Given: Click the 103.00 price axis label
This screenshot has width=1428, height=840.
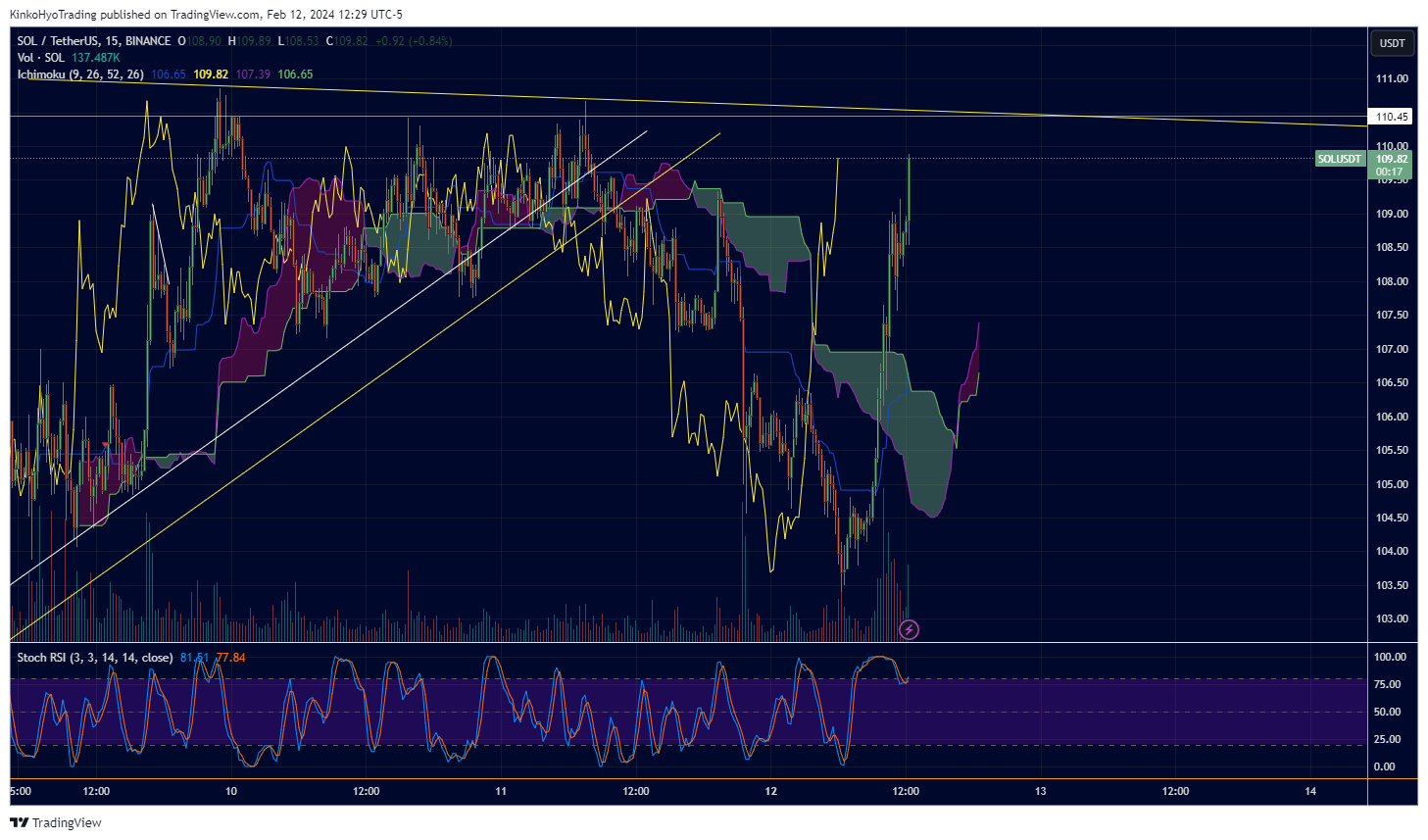Looking at the screenshot, I should pyautogui.click(x=1392, y=618).
